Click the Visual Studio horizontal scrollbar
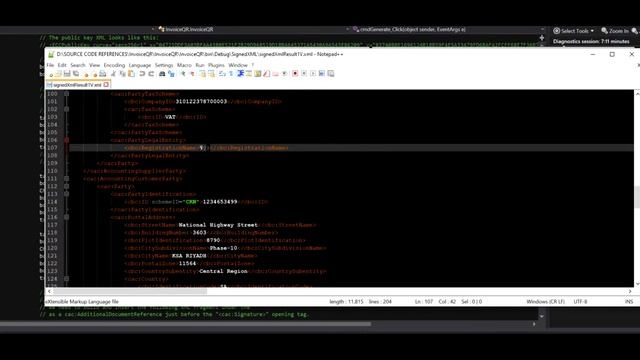This screenshot has width=640, height=360. coord(186,324)
